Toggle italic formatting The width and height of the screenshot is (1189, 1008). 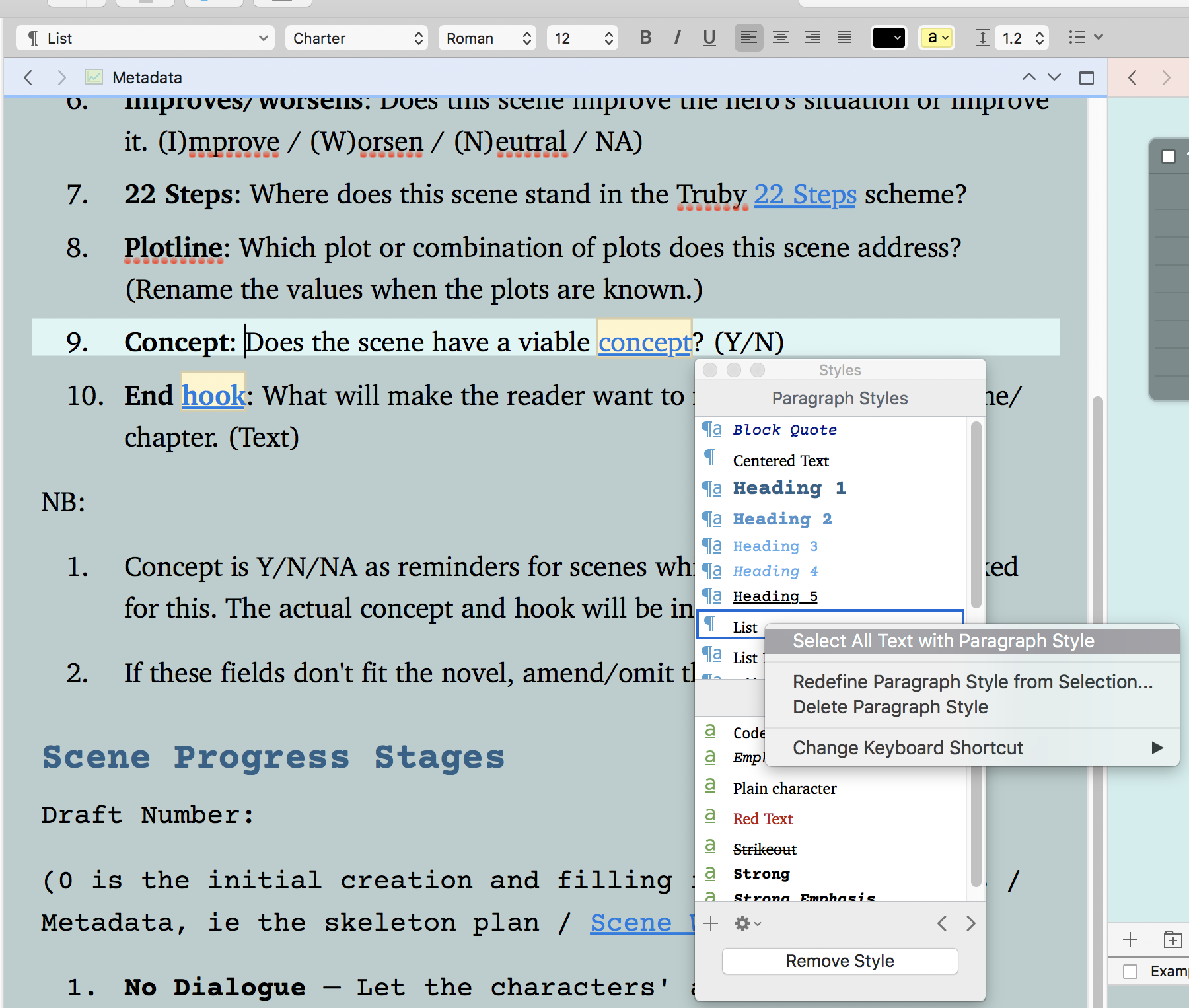[677, 38]
